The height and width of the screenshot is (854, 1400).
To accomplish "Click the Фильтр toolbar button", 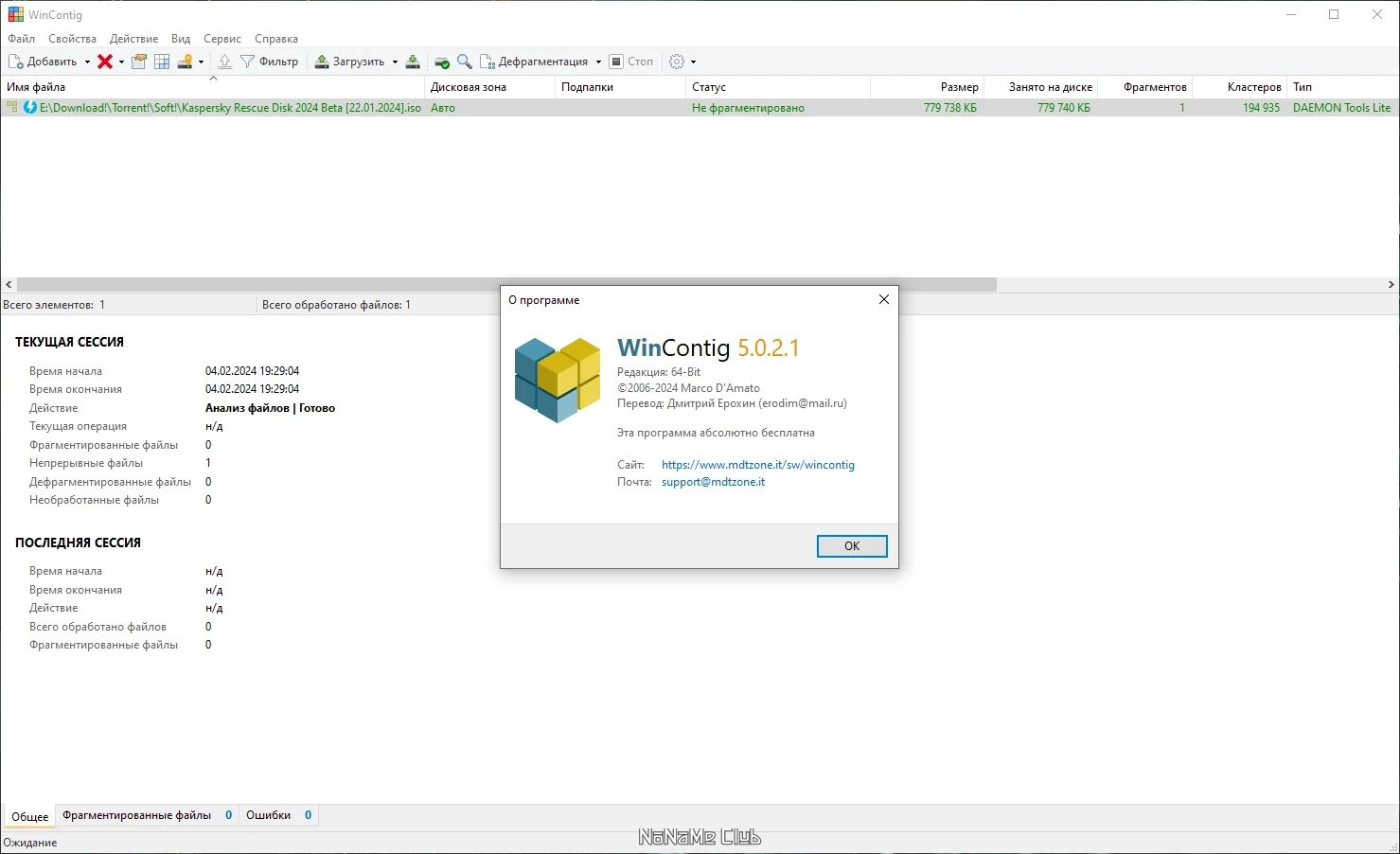I will point(269,62).
